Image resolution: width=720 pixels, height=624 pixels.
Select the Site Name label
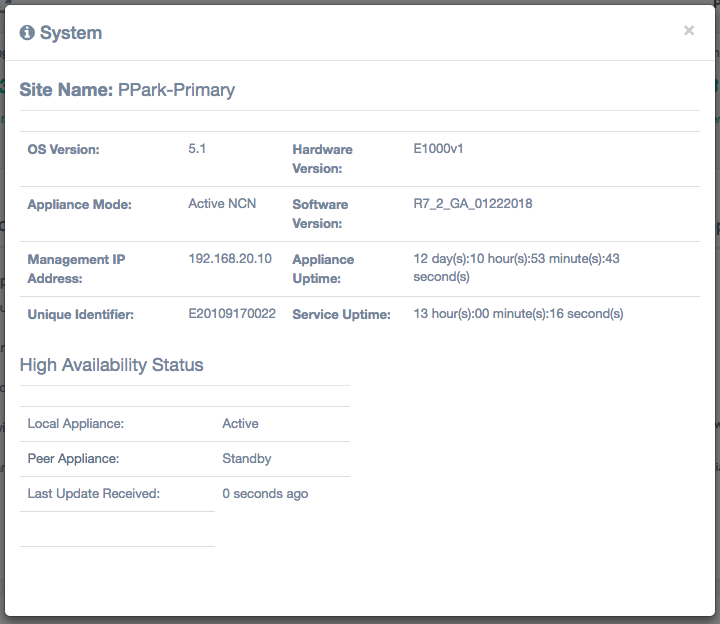click(66, 90)
